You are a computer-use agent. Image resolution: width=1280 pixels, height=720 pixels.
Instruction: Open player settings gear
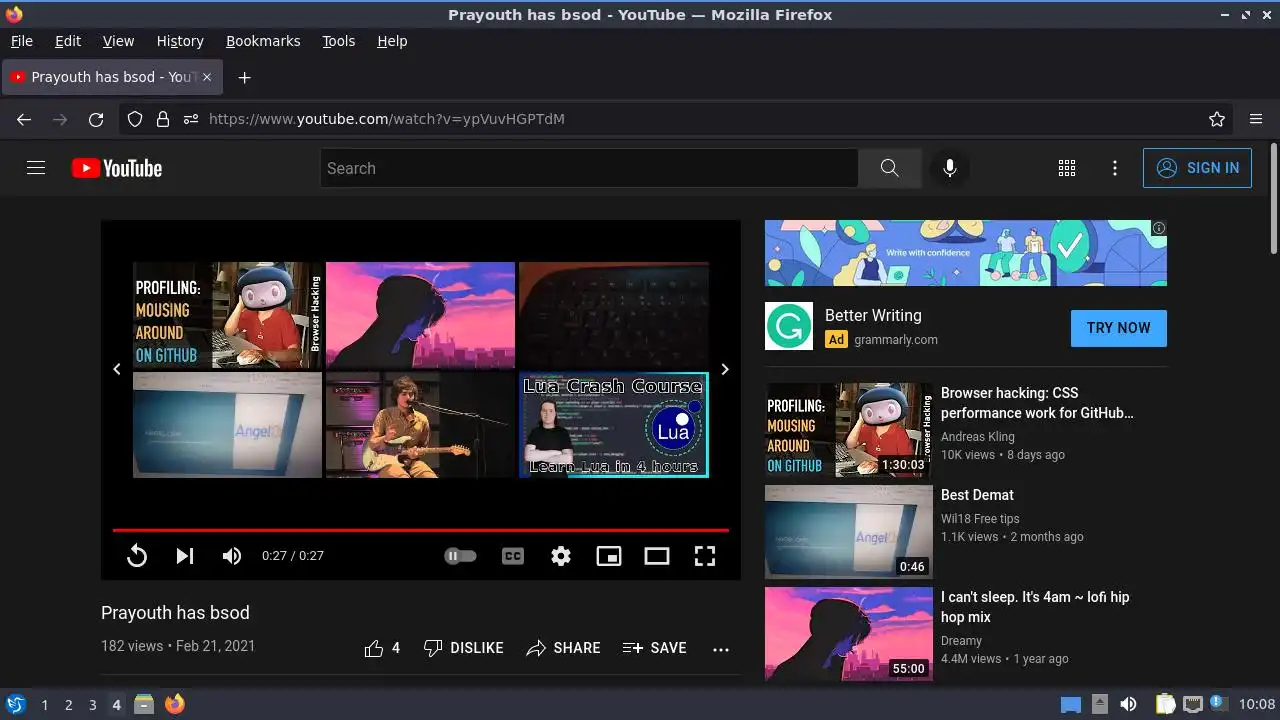[561, 556]
